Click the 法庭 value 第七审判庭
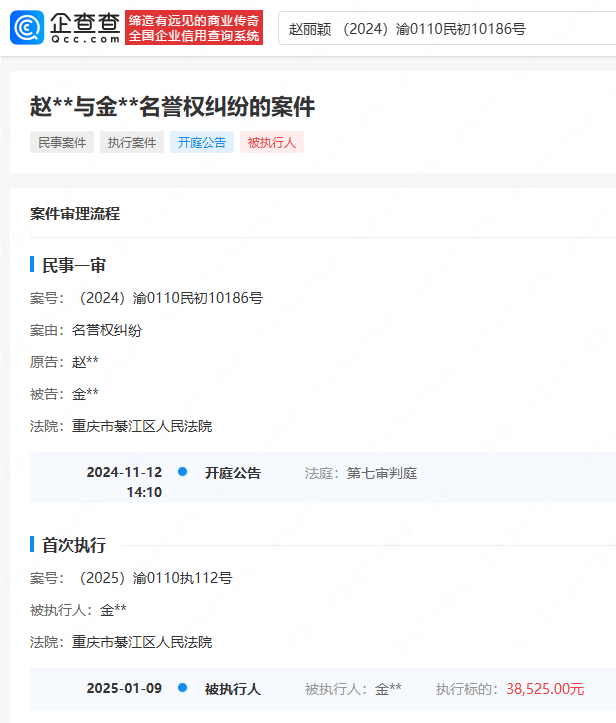Viewport: 616px width, 723px height. coord(382,473)
